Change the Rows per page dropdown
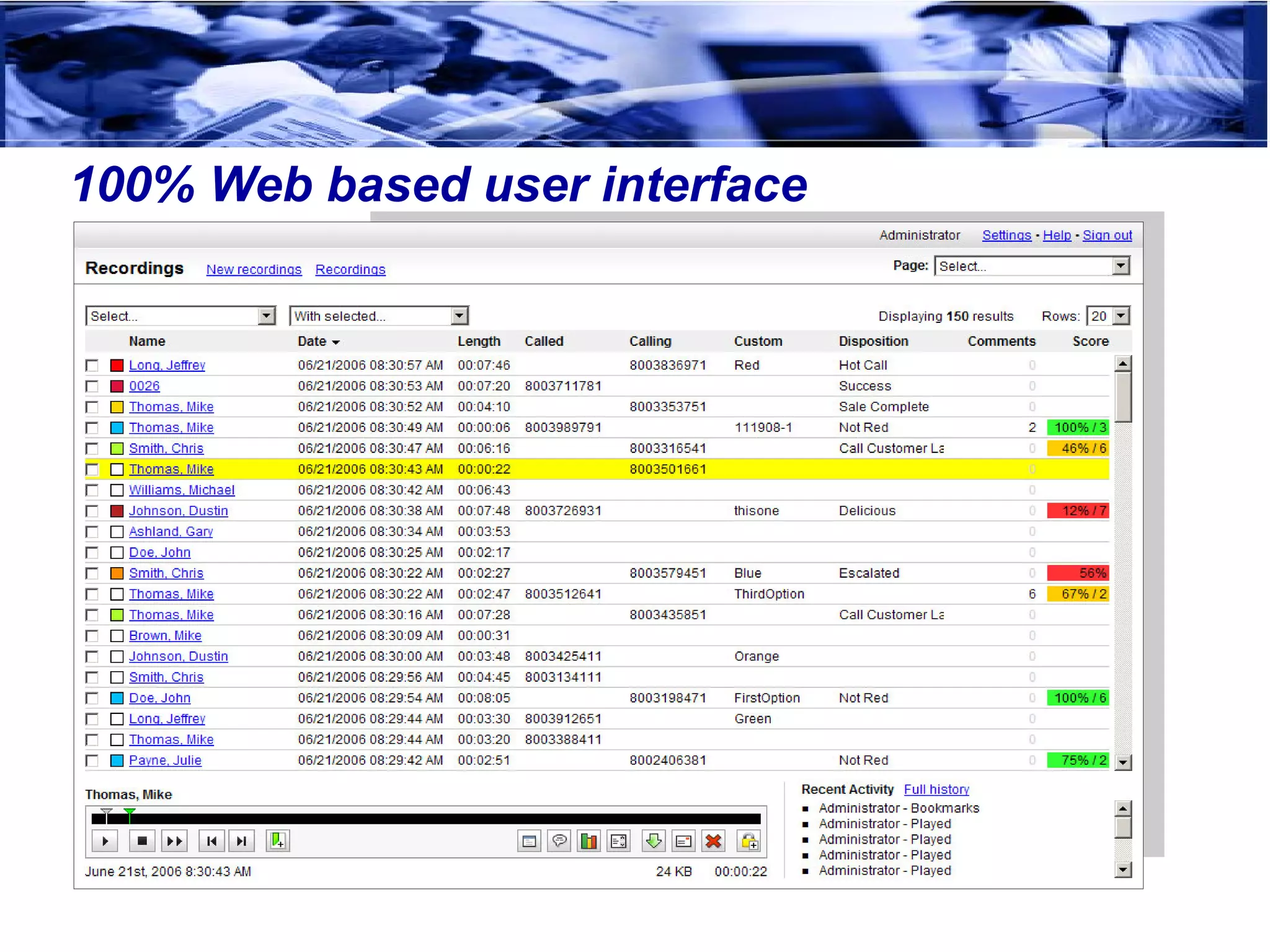 [x=1108, y=316]
